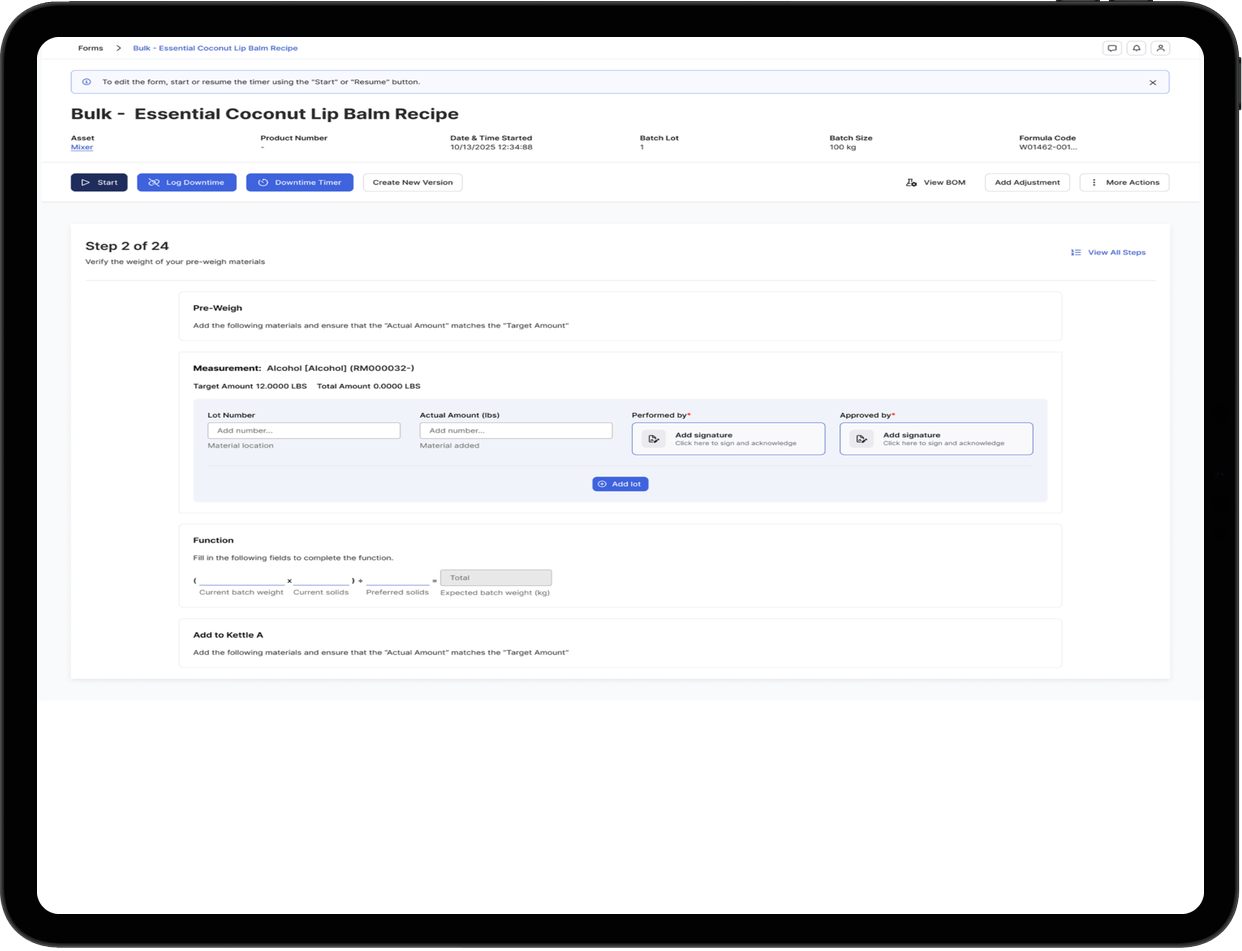The width and height of the screenshot is (1242, 951).
Task: Open the user profile icon
Action: (x=1160, y=48)
